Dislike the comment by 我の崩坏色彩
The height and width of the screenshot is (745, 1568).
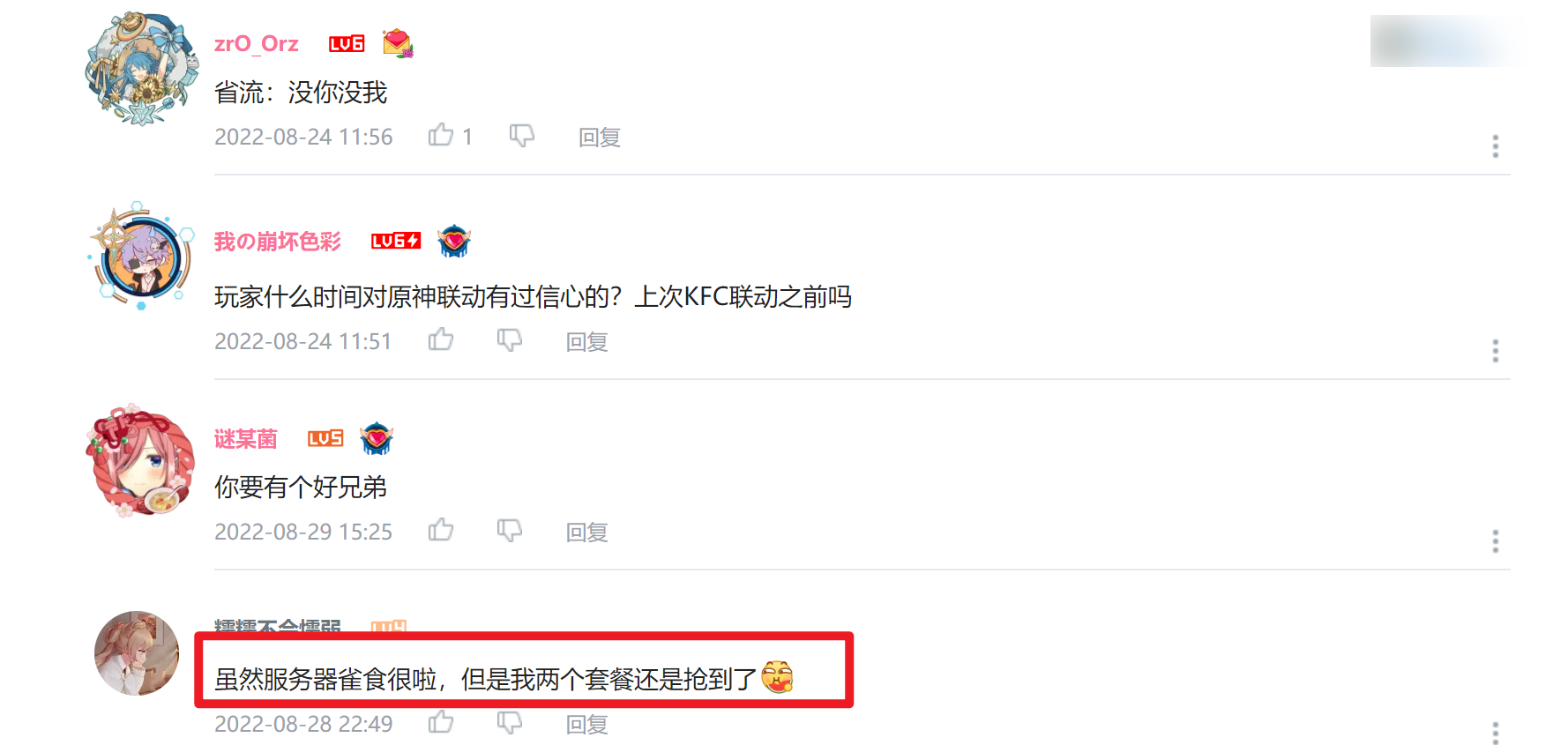pyautogui.click(x=510, y=340)
